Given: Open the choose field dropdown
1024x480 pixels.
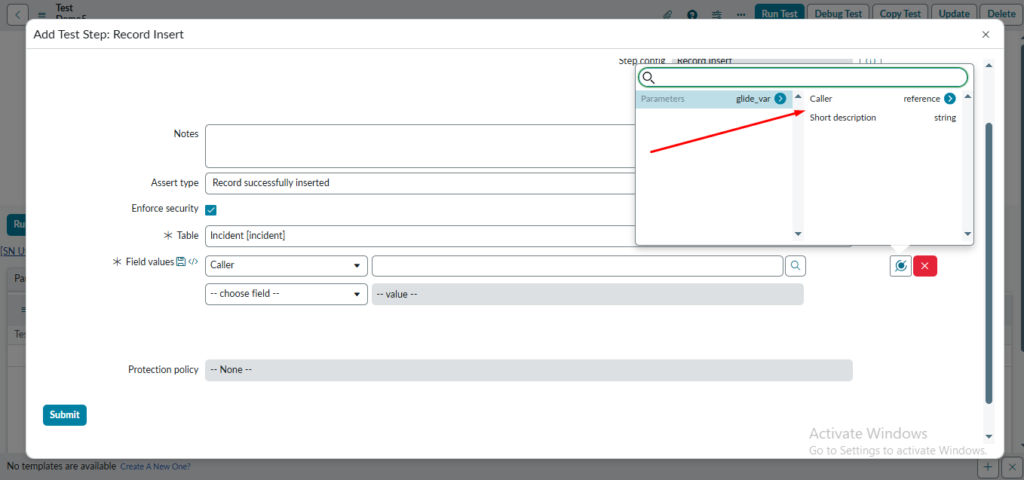Looking at the screenshot, I should (x=286, y=294).
